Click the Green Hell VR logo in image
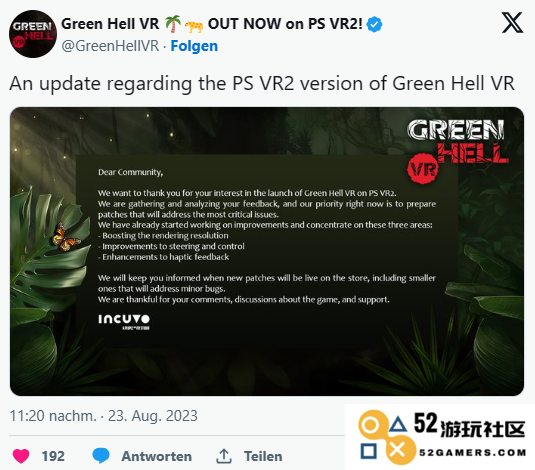Screen dimensions: 535x470 [x=458, y=150]
